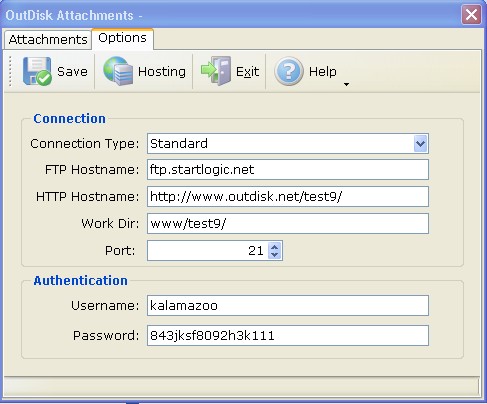The height and width of the screenshot is (404, 487).
Task: Click the HTTP Hostname field
Action: point(288,197)
